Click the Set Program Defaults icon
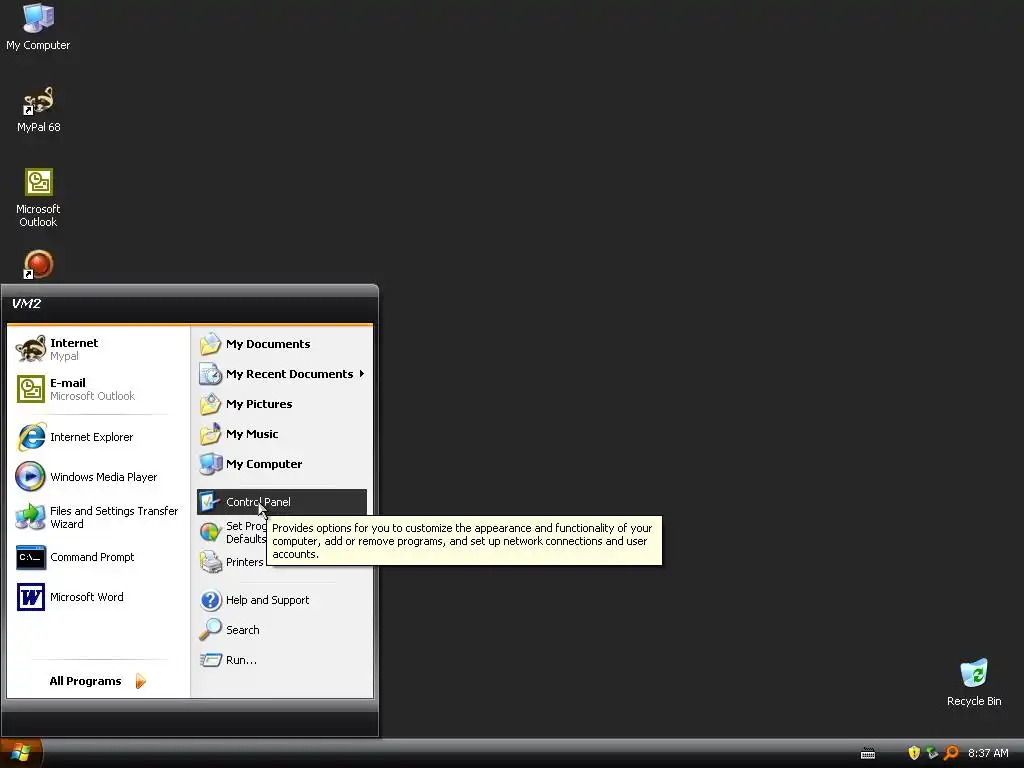 (210, 532)
